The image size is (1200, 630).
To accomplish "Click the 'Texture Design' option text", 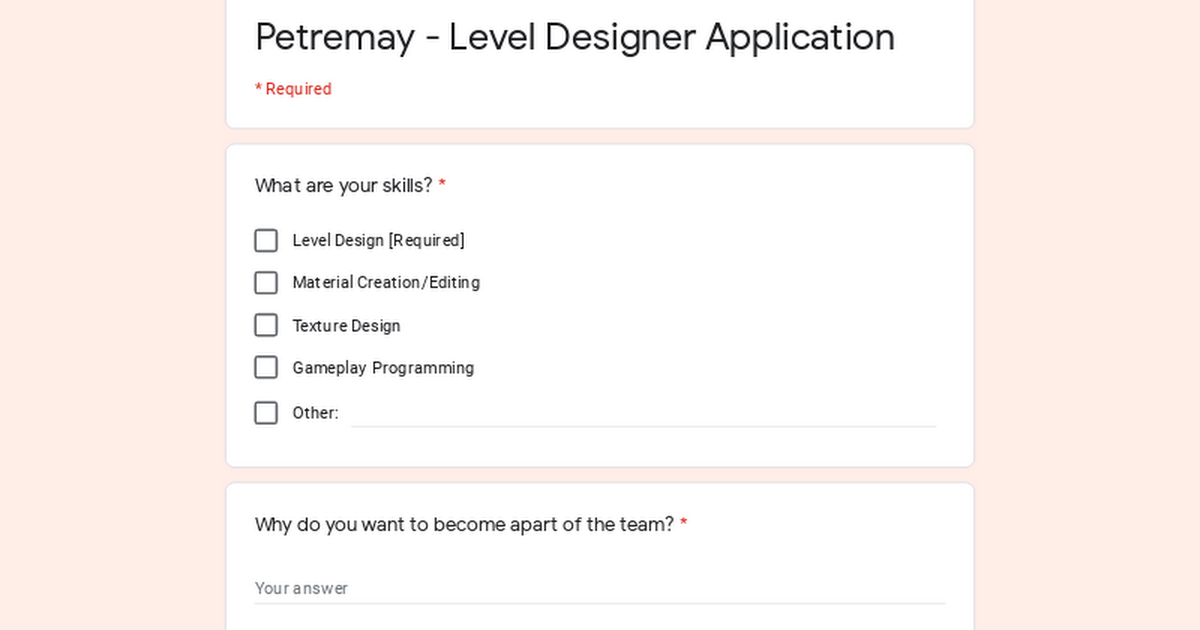I will tap(346, 326).
